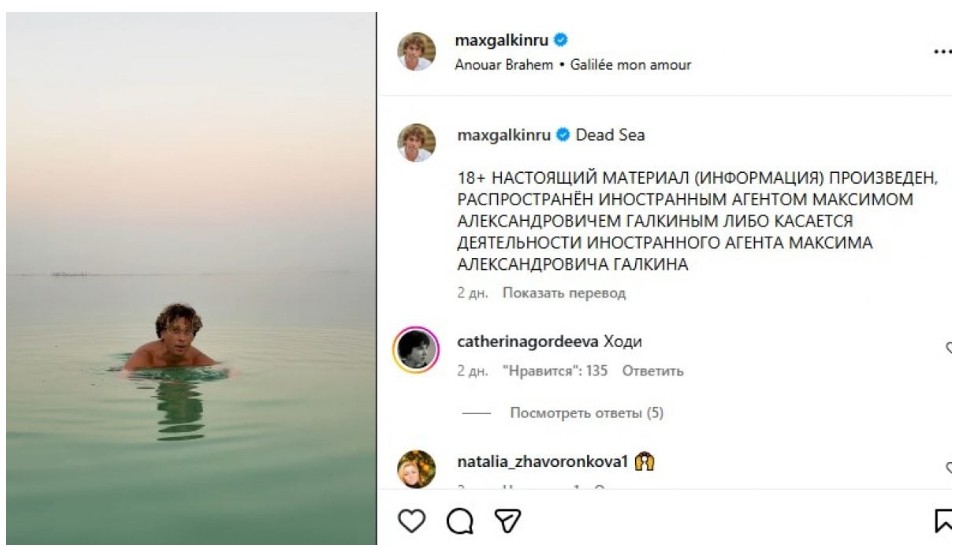Viewport: 958px width, 547px height.
Task: Click the verified badge in post header
Action: click(562, 41)
